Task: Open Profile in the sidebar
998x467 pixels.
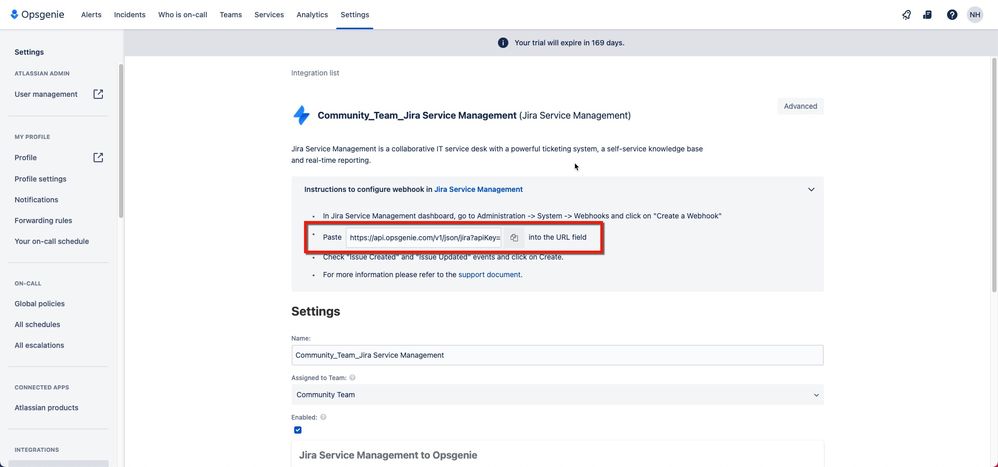Action: (25, 158)
